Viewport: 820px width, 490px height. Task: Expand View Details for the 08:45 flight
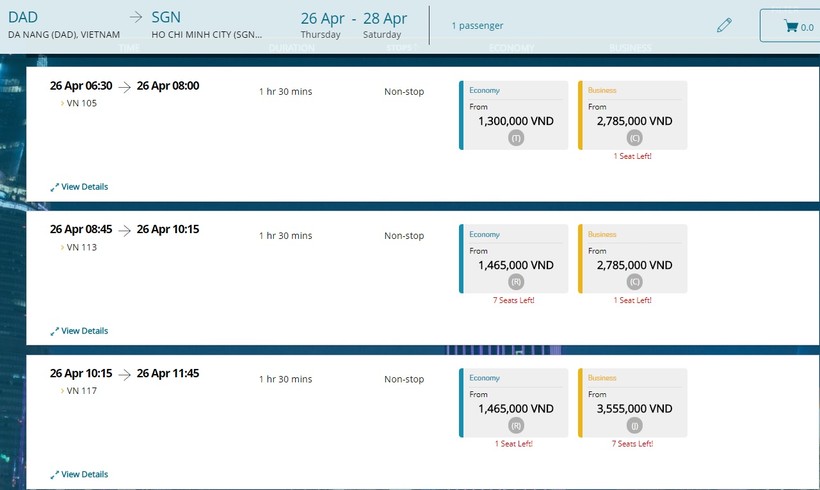tap(80, 331)
